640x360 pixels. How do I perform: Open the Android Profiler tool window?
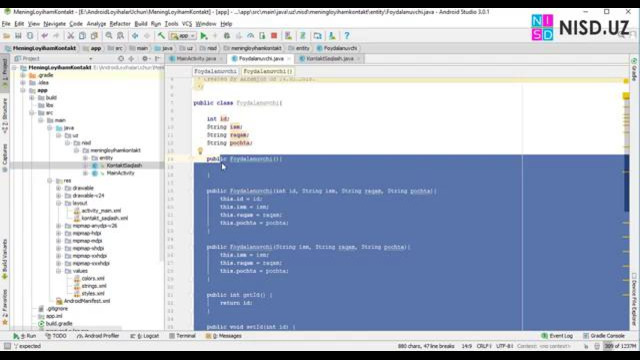[x=98, y=336]
